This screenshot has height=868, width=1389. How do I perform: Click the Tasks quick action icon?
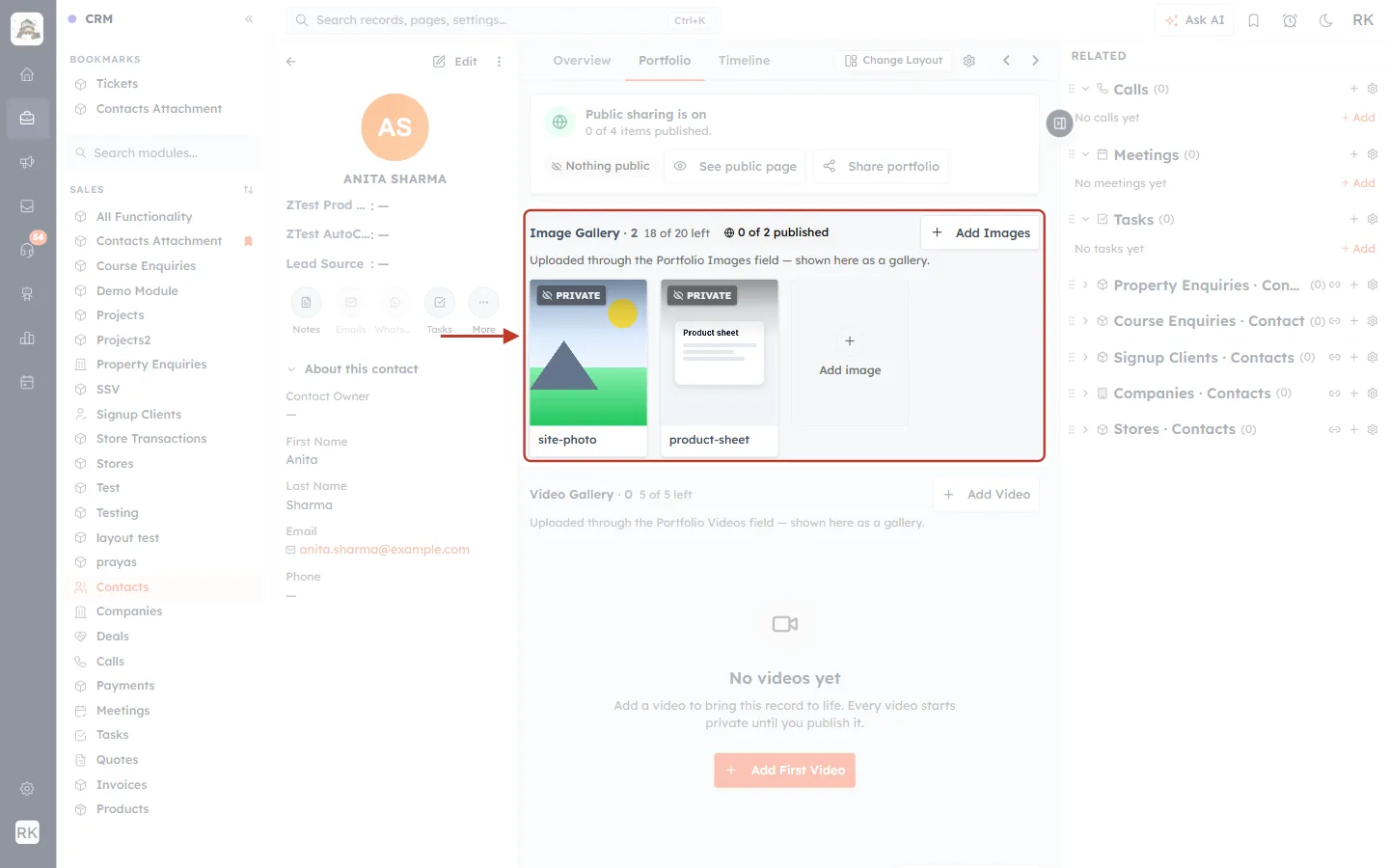439,303
